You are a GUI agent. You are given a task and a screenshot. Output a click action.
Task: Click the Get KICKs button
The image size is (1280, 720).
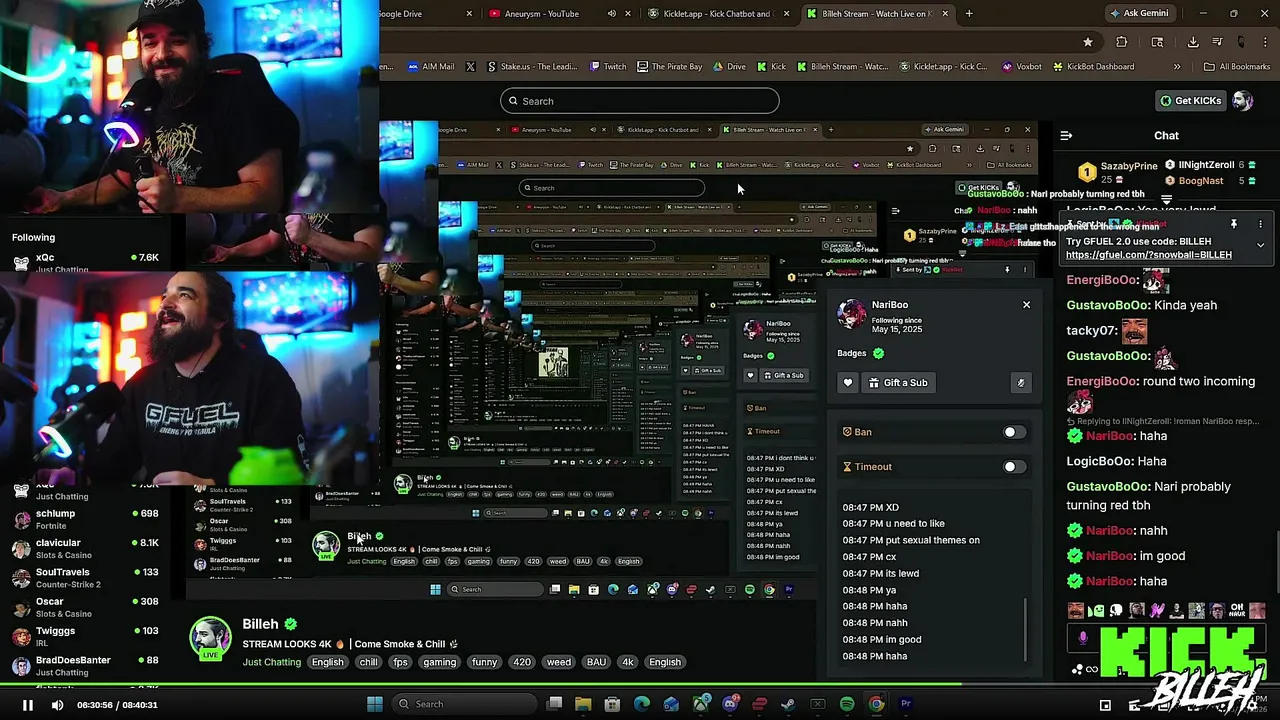coord(1190,101)
